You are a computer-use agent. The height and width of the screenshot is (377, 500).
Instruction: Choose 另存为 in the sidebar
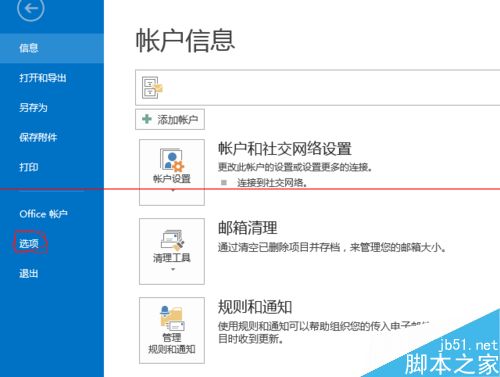(33, 108)
